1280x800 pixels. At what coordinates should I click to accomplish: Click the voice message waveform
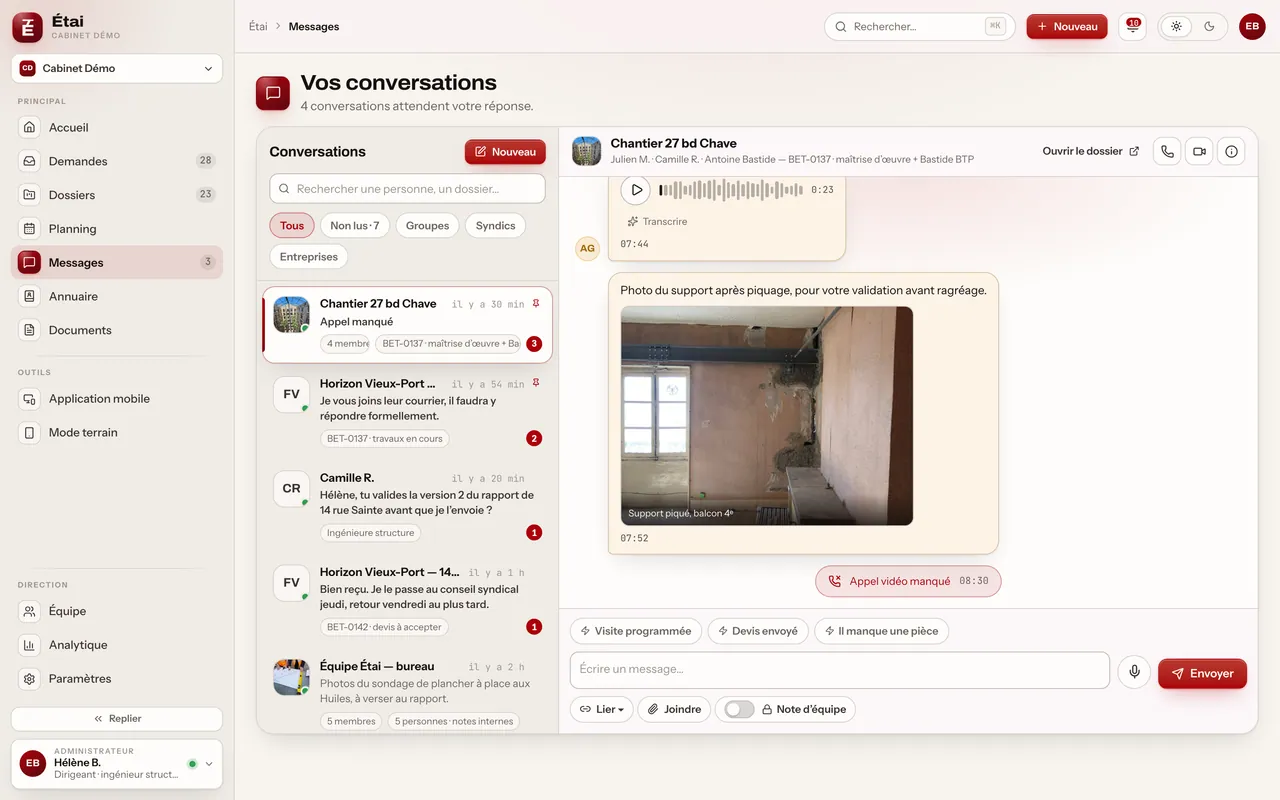click(x=731, y=189)
